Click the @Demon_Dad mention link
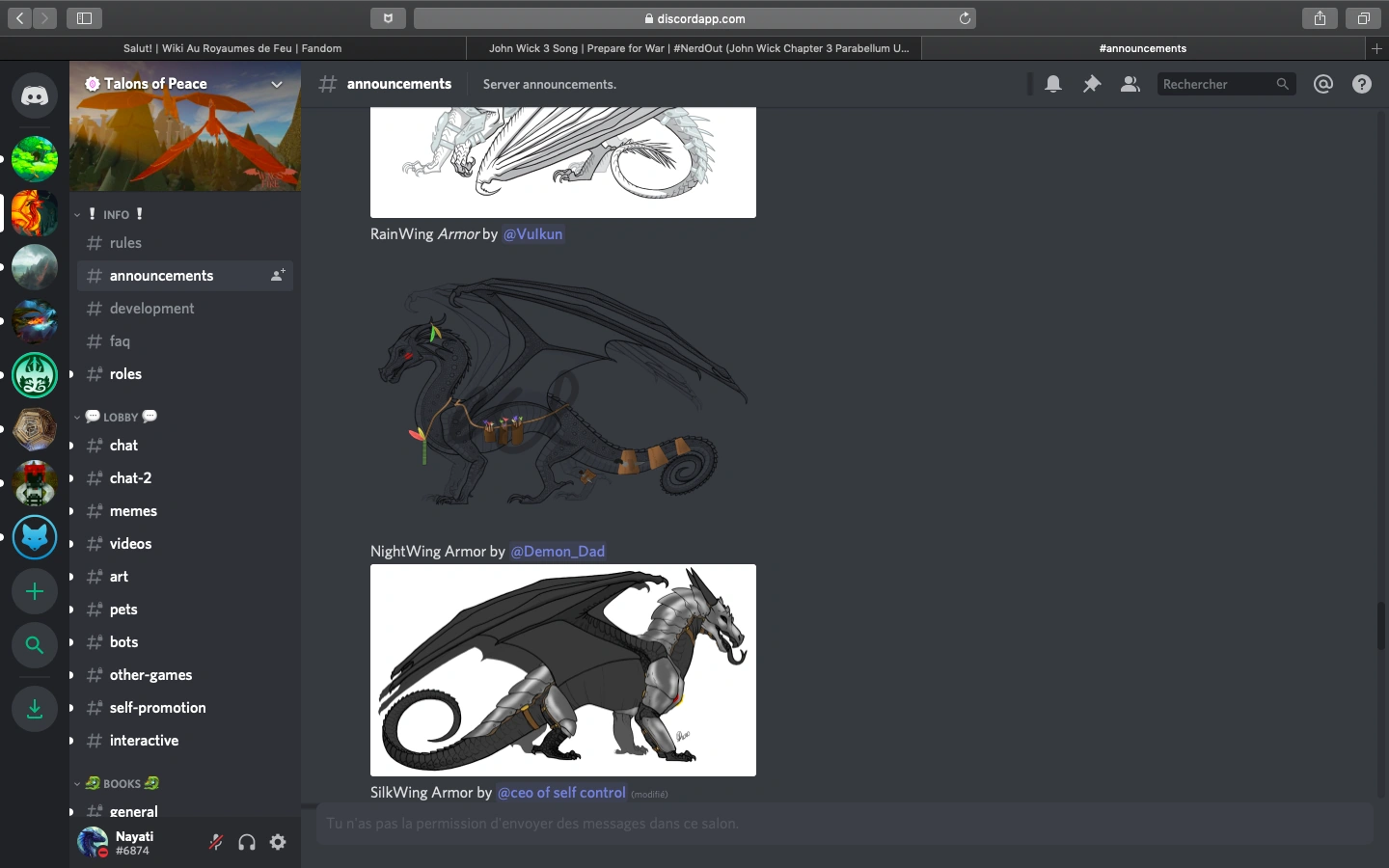The width and height of the screenshot is (1389, 868). coord(558,552)
